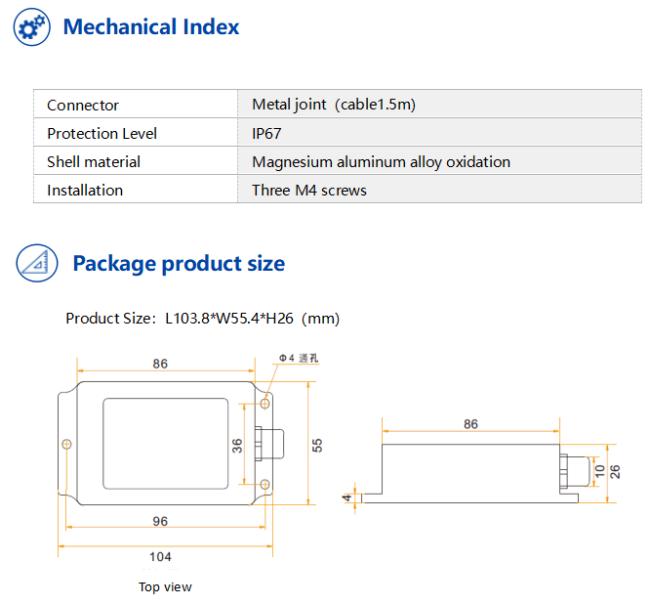Select the Mechanical Index heading

coord(151,27)
